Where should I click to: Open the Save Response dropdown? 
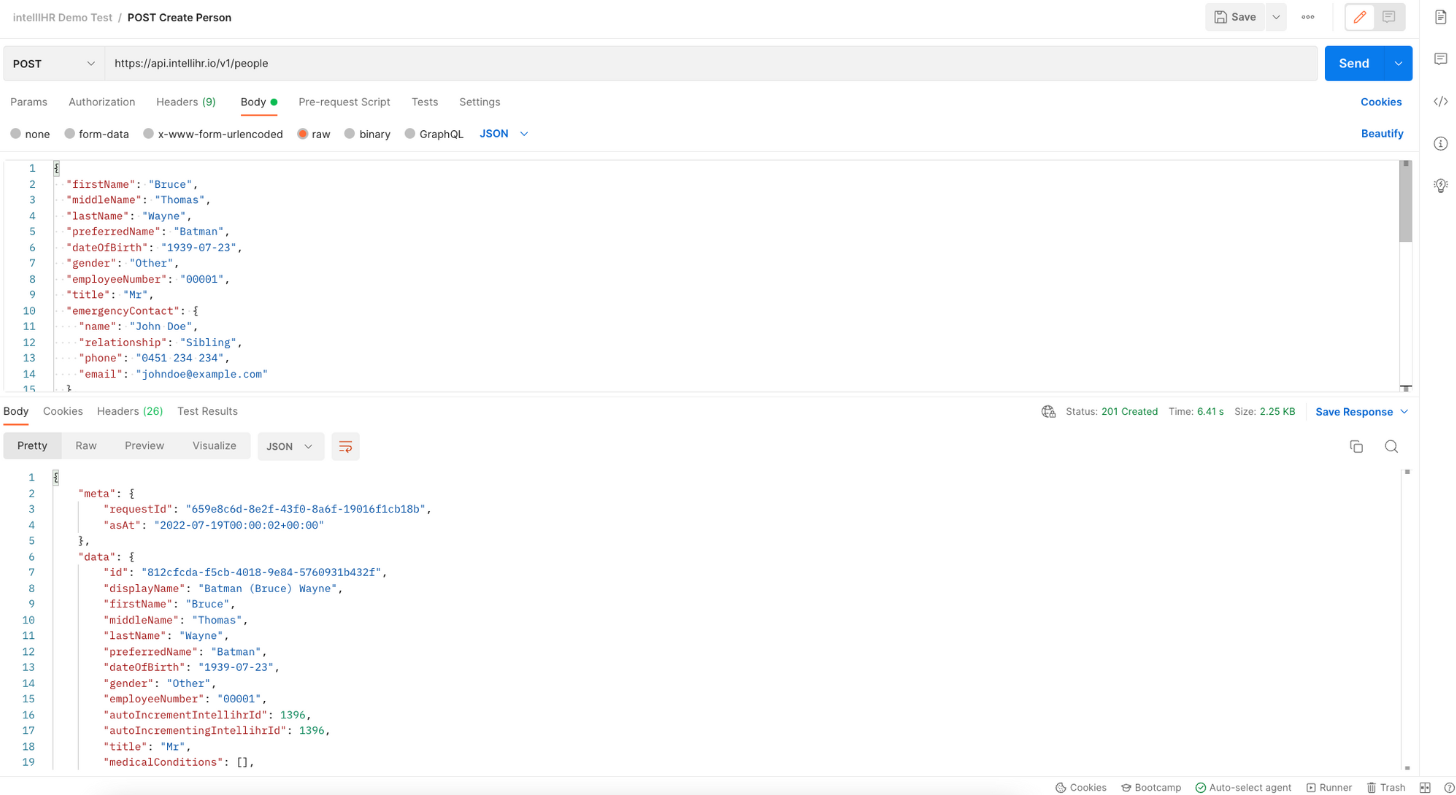1362,412
